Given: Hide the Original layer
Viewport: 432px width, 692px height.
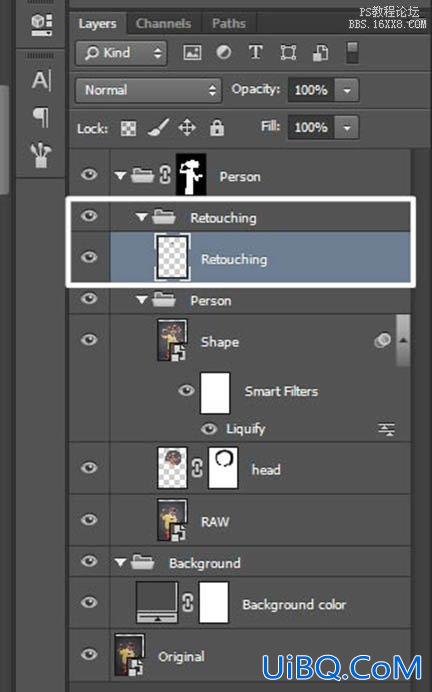Looking at the screenshot, I should (x=90, y=654).
